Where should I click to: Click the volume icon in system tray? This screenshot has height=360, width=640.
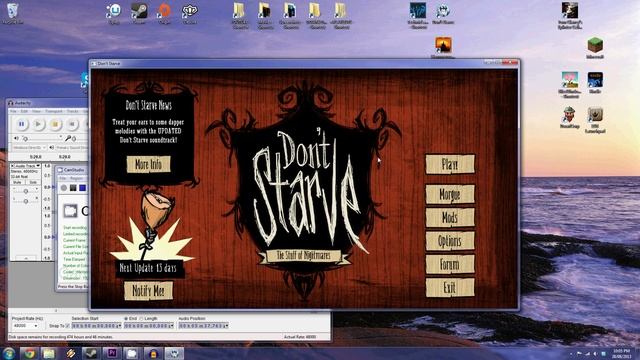click(x=595, y=353)
